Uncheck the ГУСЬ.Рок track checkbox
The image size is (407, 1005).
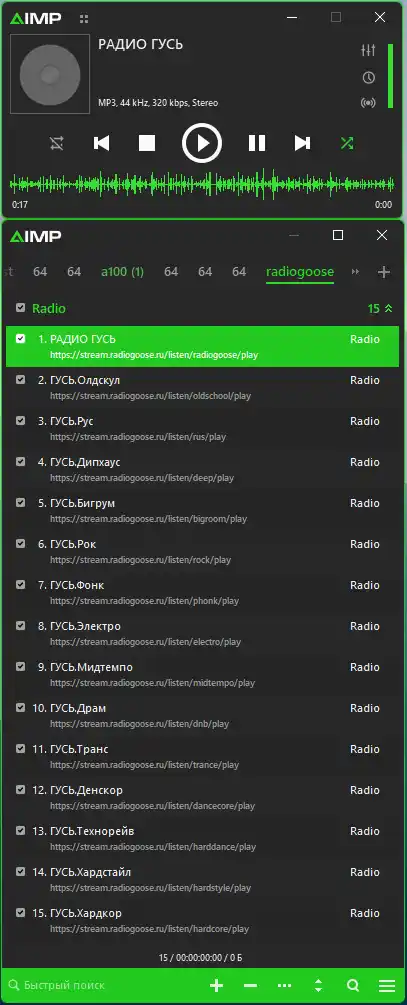point(21,544)
